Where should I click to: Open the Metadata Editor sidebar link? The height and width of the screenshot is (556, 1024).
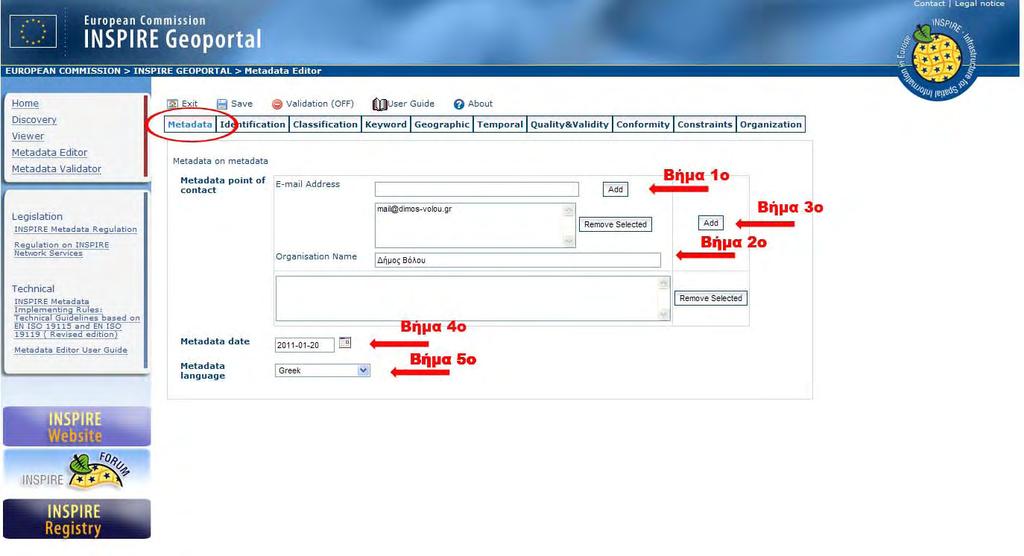pyautogui.click(x=50, y=152)
